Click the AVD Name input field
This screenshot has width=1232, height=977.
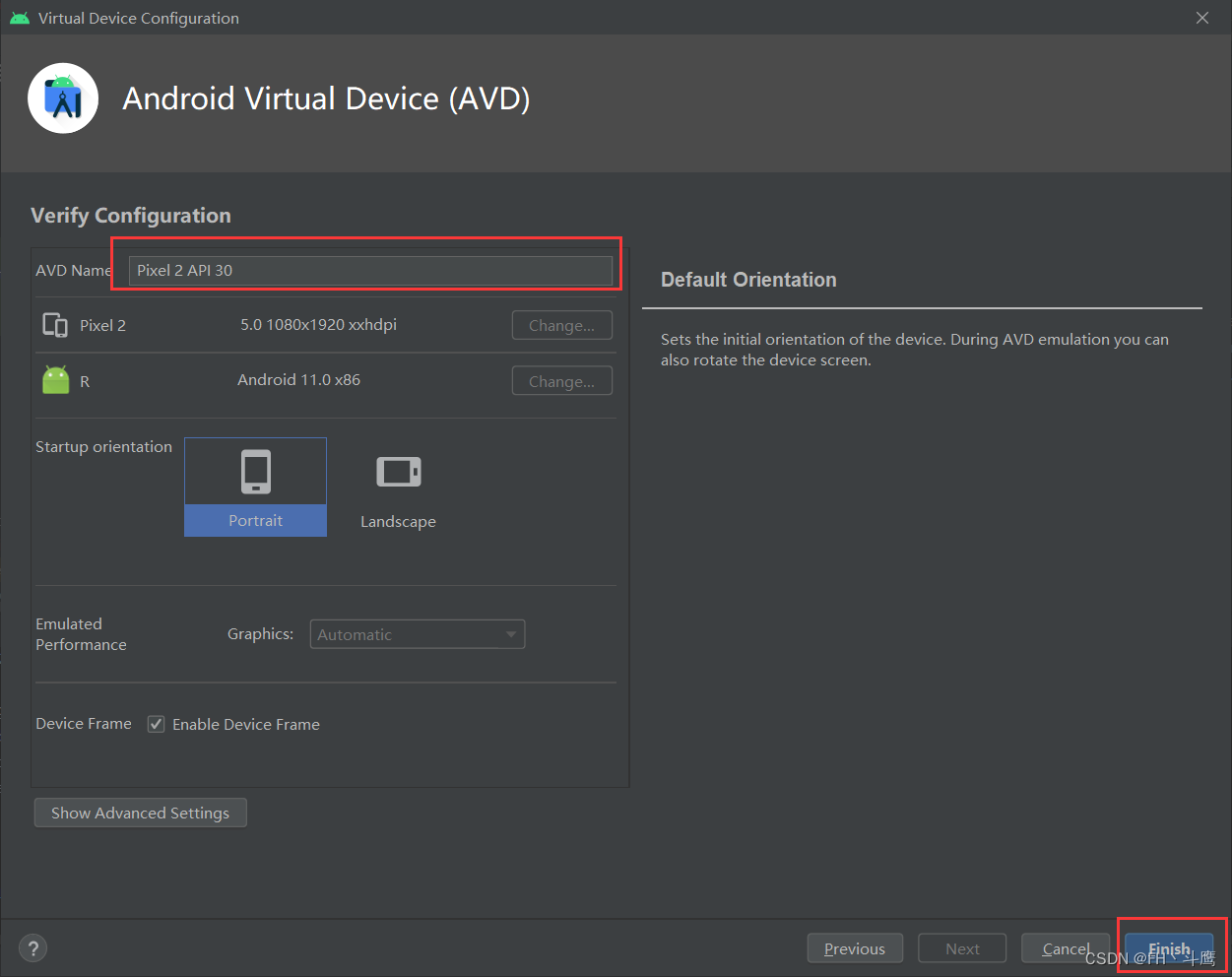[x=370, y=270]
